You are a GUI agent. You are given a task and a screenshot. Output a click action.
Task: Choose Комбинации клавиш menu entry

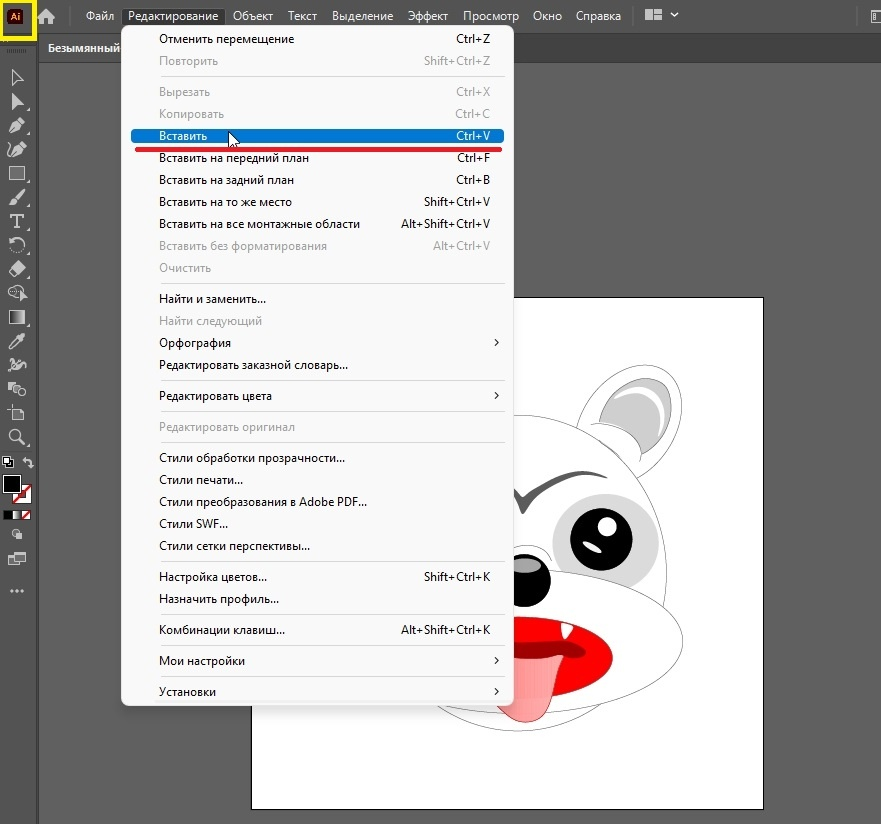[220, 629]
